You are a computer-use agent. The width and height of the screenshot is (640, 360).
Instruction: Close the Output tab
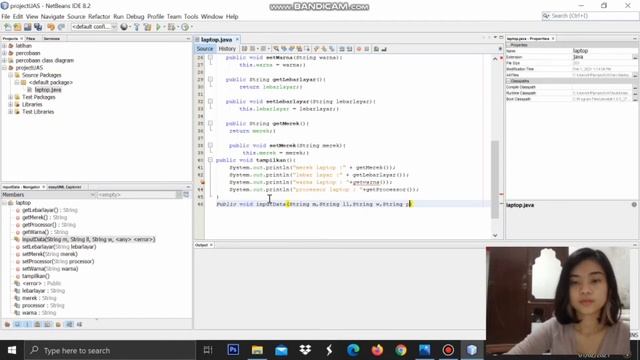tap(211, 245)
